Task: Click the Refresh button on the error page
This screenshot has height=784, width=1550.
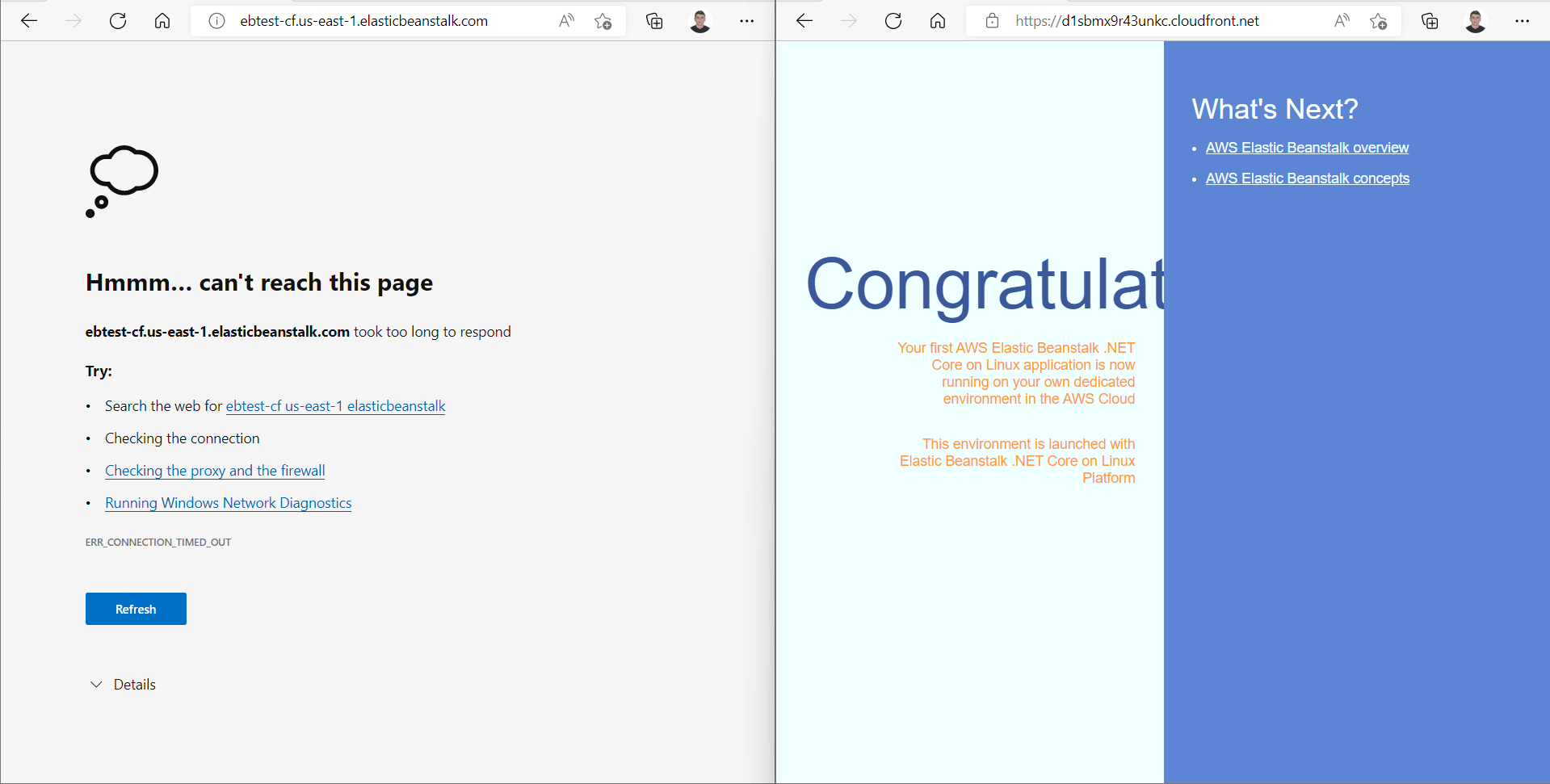Action: tap(135, 609)
